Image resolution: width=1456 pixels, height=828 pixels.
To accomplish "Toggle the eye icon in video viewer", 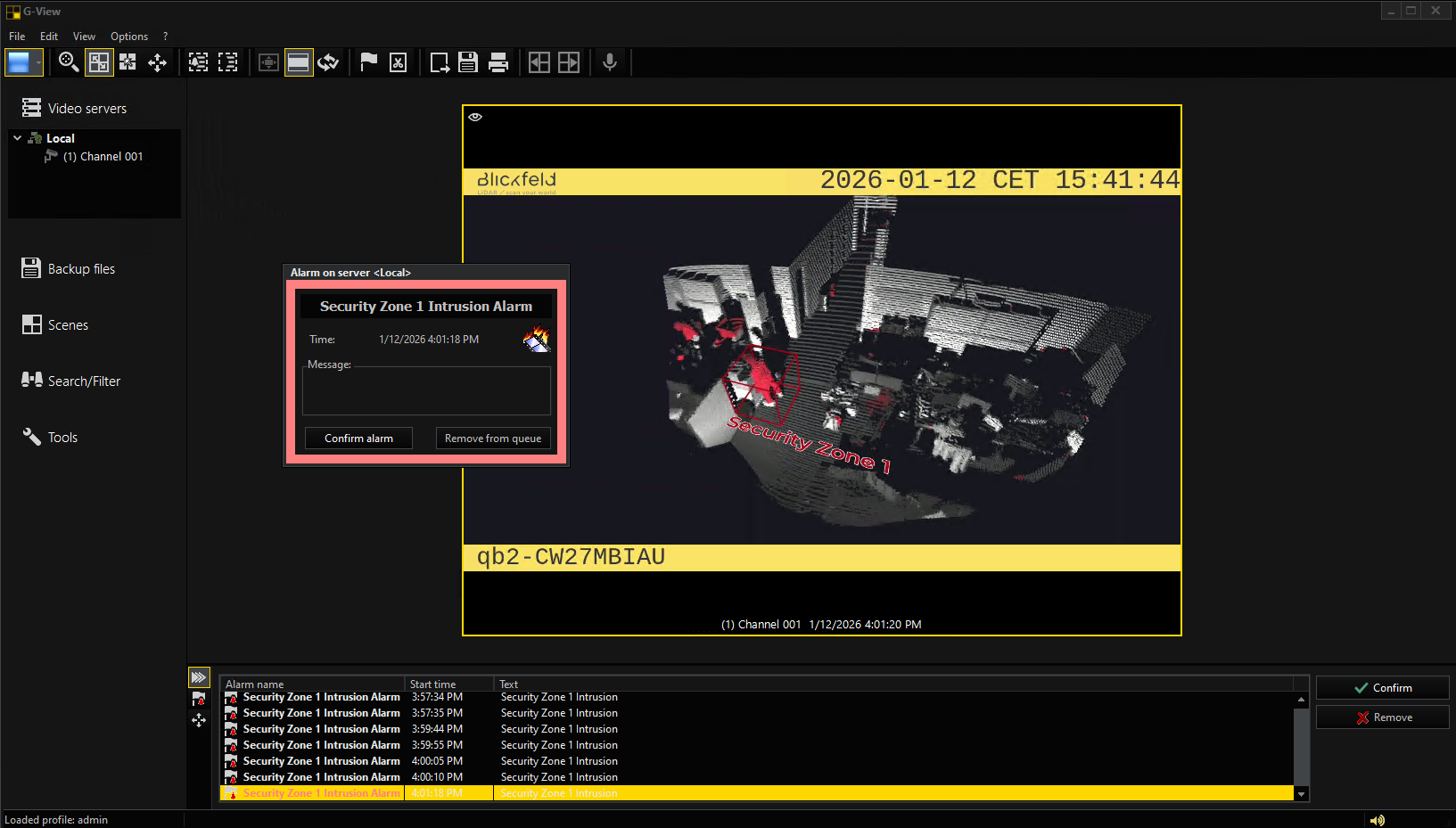I will (x=475, y=117).
